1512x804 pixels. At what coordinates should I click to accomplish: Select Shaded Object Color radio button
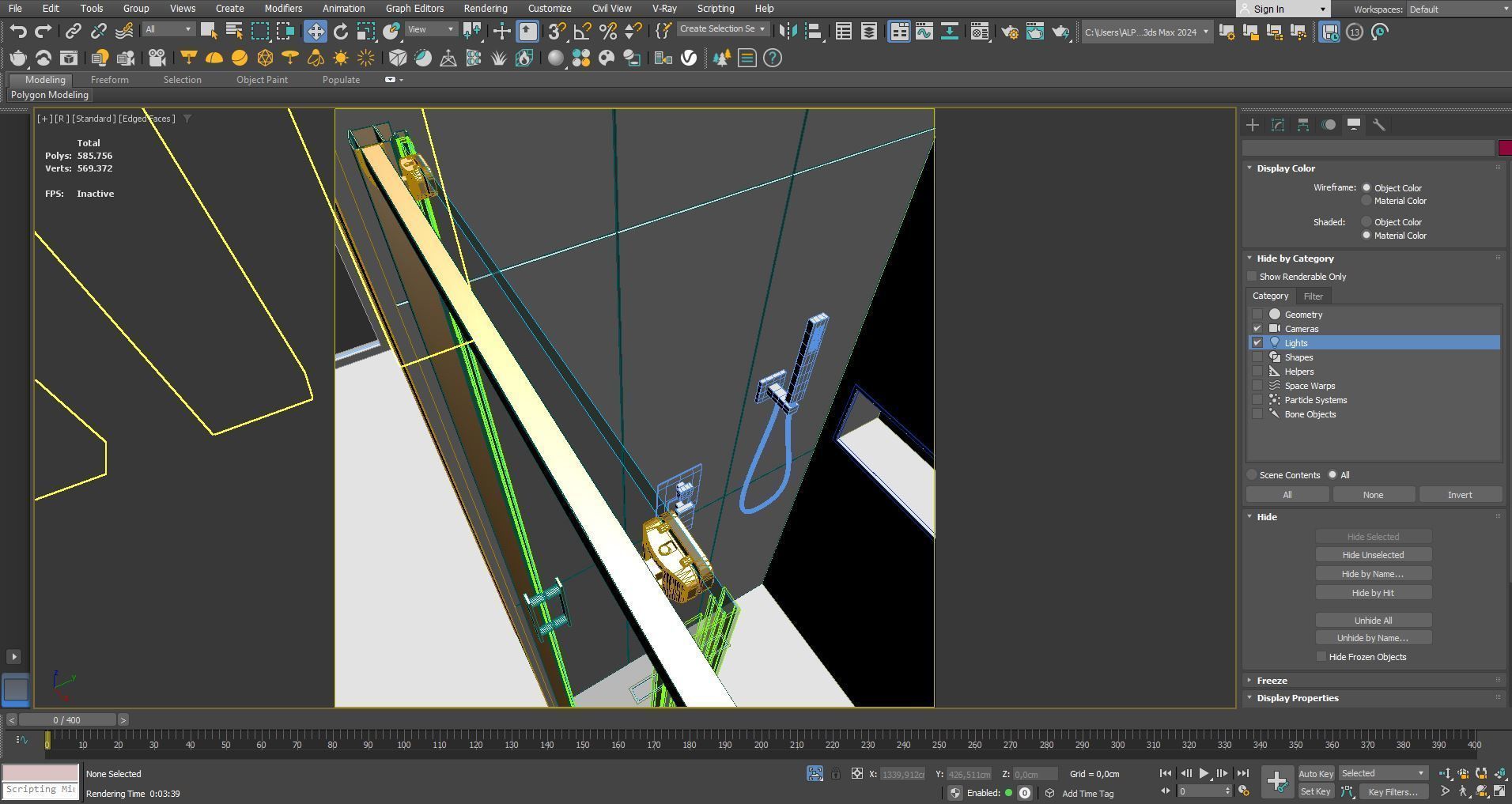coord(1366,222)
